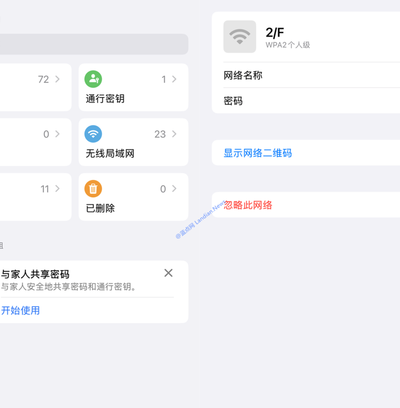The height and width of the screenshot is (408, 400).
Task: Dismiss the family sharing card with X
Action: click(168, 273)
